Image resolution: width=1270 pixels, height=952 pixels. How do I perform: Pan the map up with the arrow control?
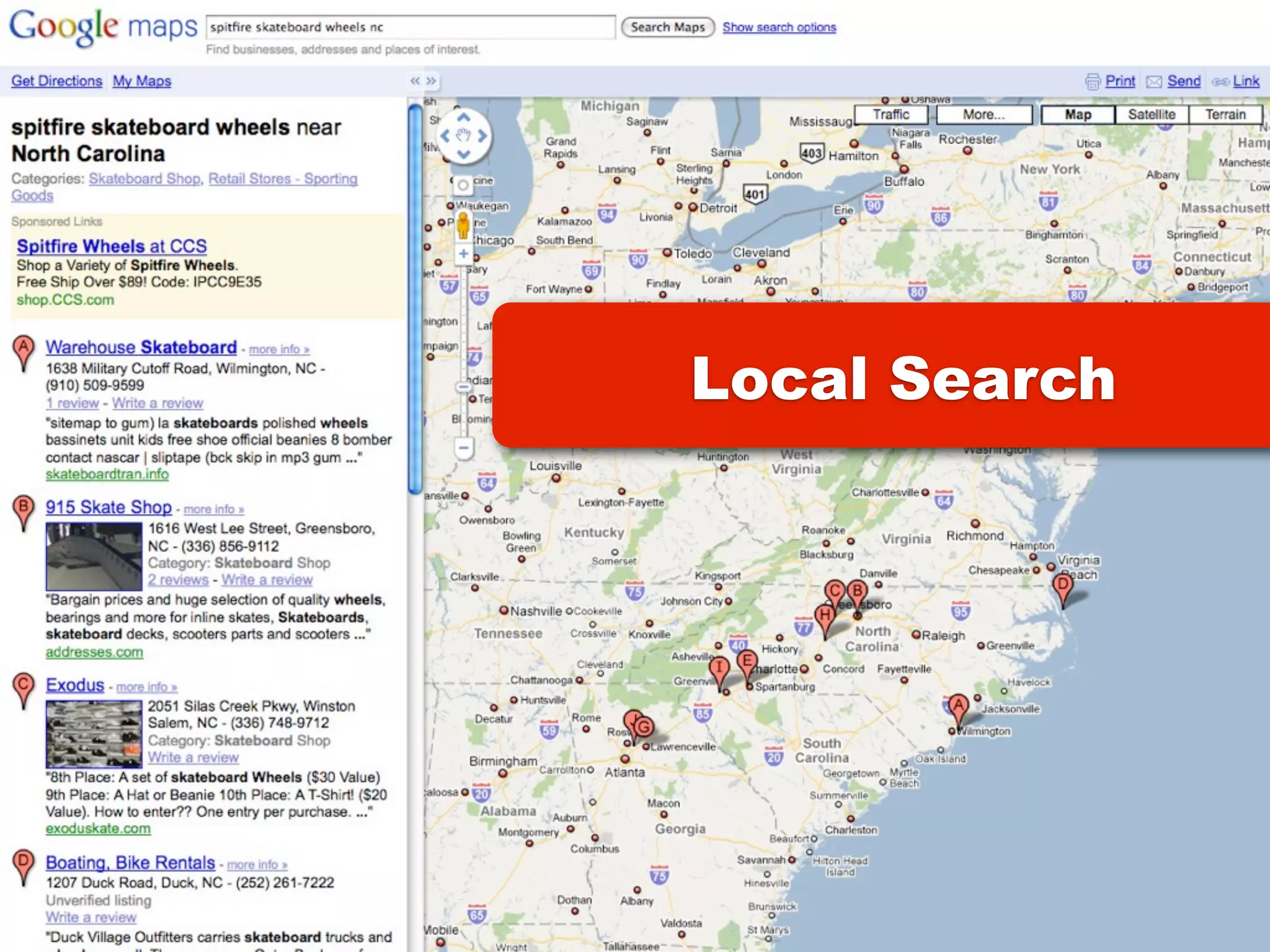coord(463,117)
